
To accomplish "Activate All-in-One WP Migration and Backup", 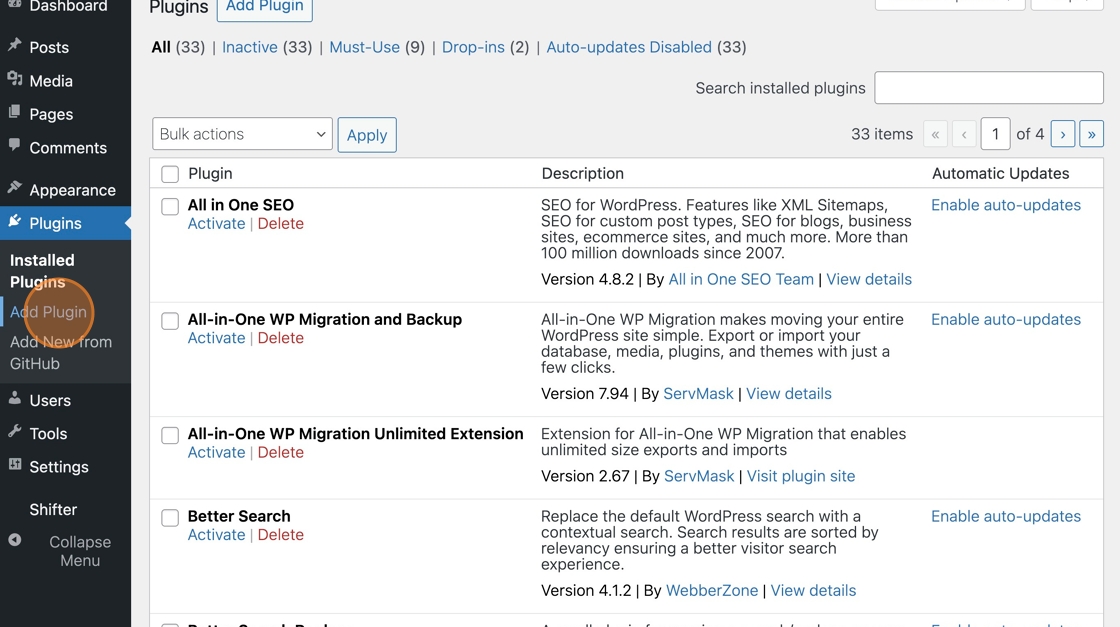I will tap(216, 338).
